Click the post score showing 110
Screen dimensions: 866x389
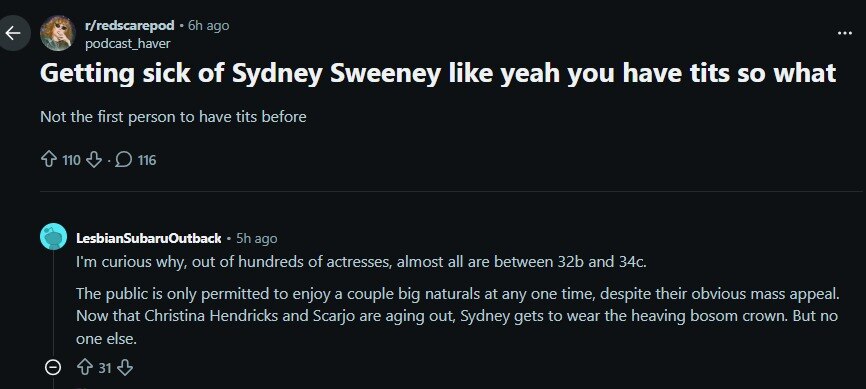tap(72, 160)
